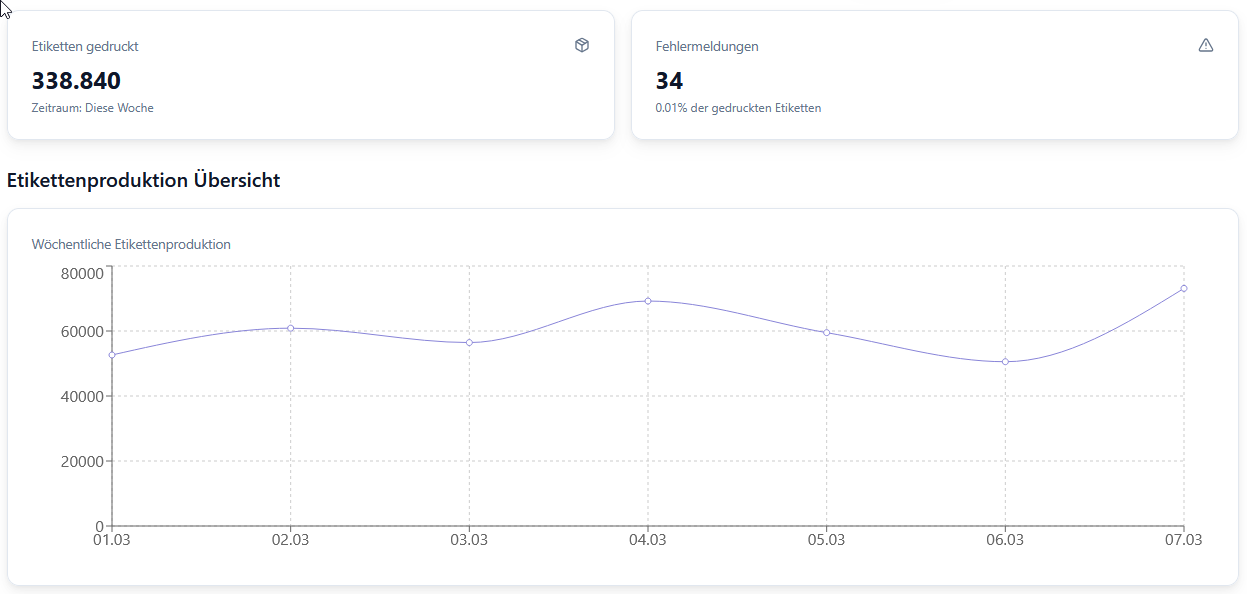Click the 338.840 labels printed value
Viewport: 1247px width, 594px height.
(76, 81)
